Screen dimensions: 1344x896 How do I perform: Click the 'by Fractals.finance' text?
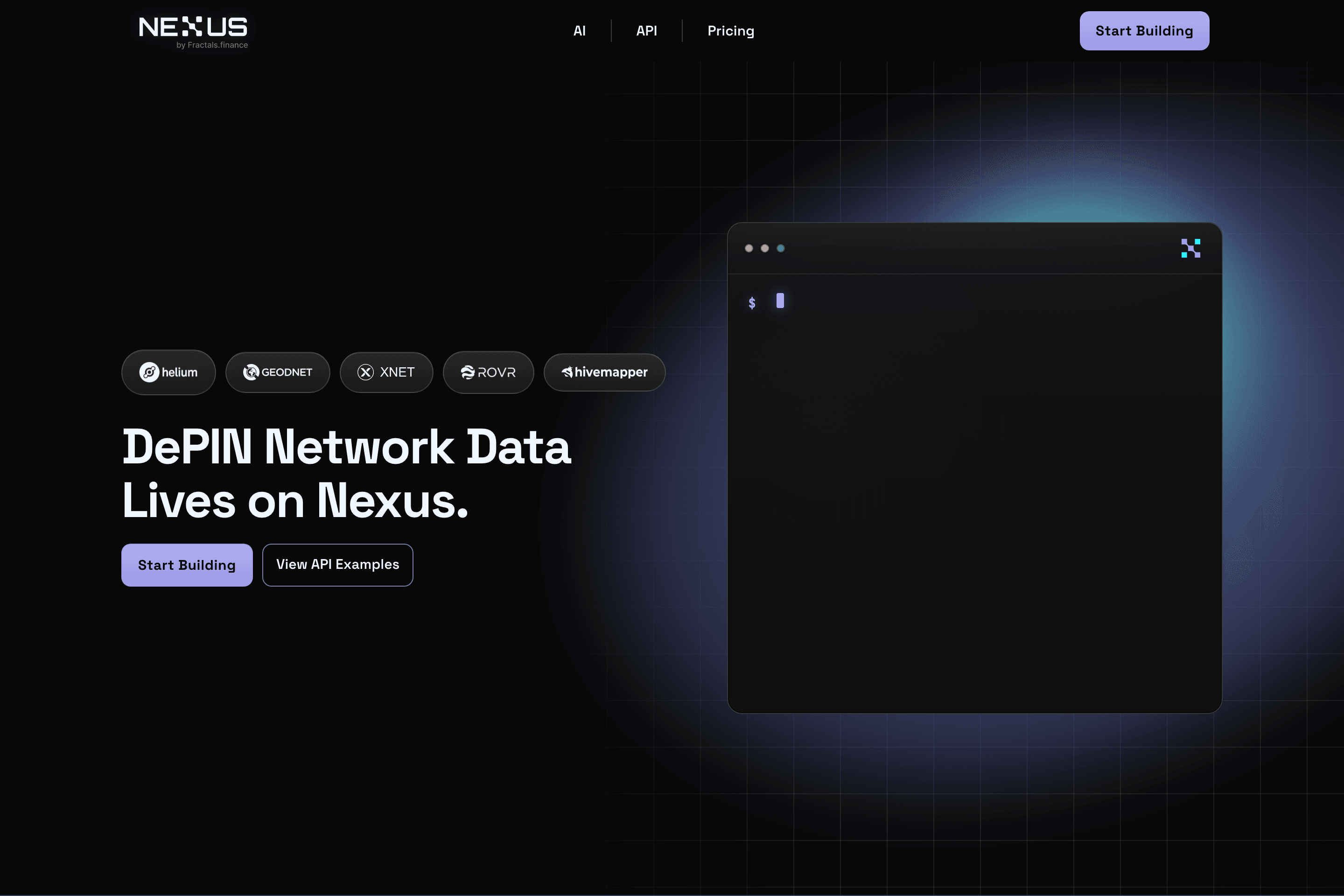pyautogui.click(x=212, y=45)
